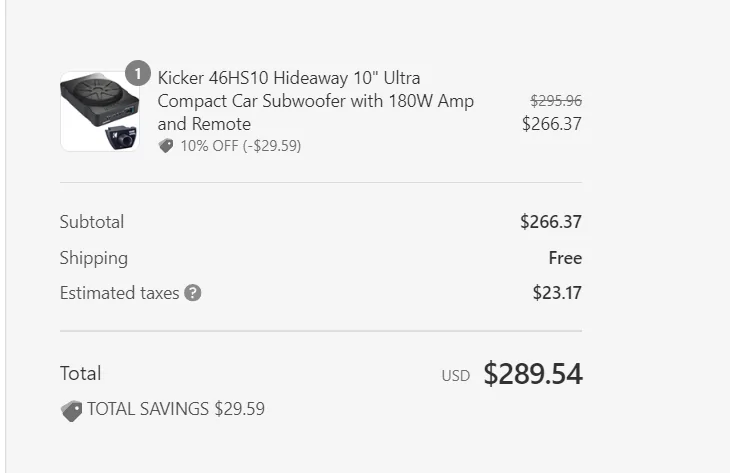This screenshot has width=730, height=473.
Task: Click the Total label
Action: click(x=81, y=374)
